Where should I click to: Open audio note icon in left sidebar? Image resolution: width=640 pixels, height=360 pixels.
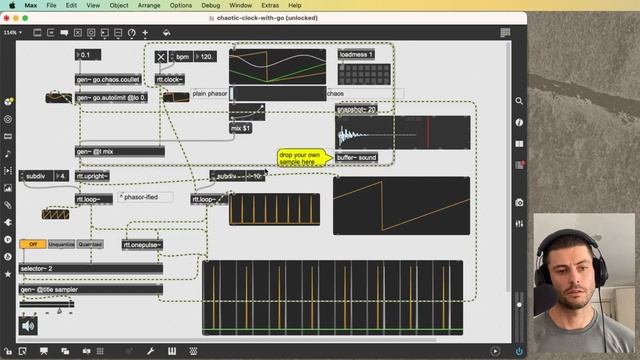pyautogui.click(x=8, y=153)
